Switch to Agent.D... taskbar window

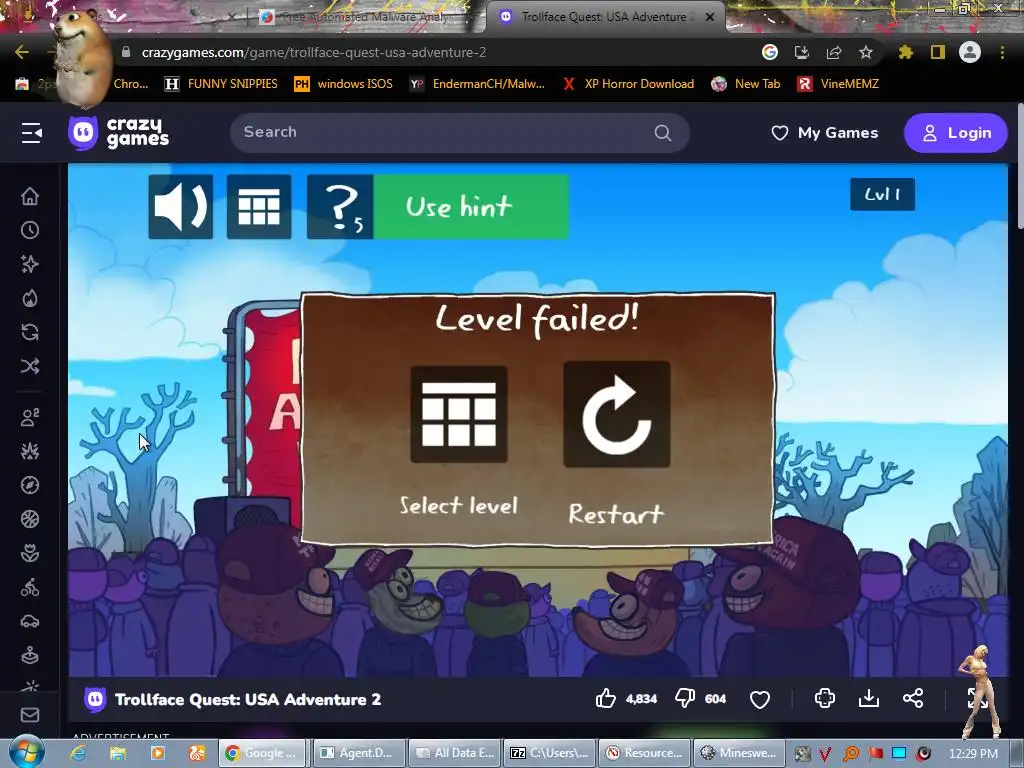360,753
